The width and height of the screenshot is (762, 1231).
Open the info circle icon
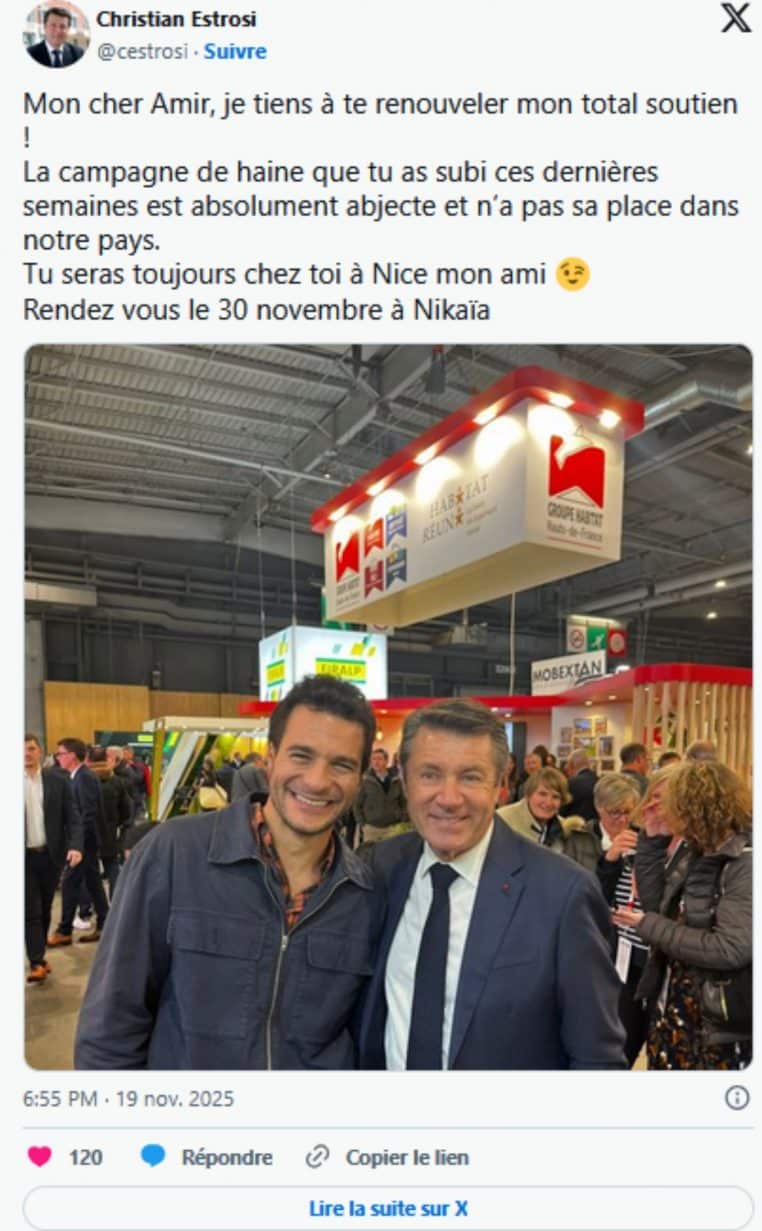(x=737, y=1098)
